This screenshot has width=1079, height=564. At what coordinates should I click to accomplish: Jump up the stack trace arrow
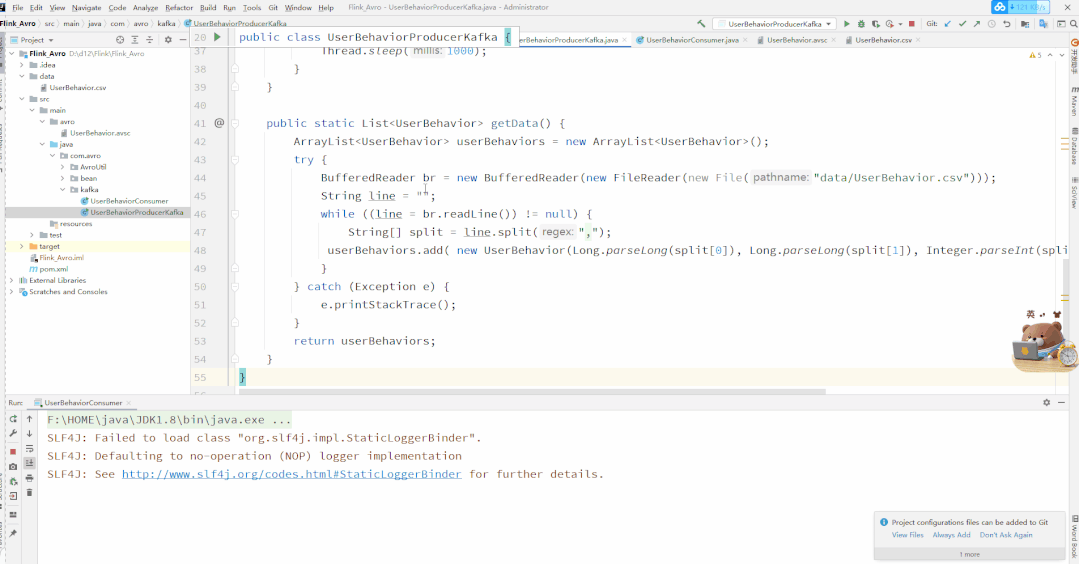pos(30,418)
